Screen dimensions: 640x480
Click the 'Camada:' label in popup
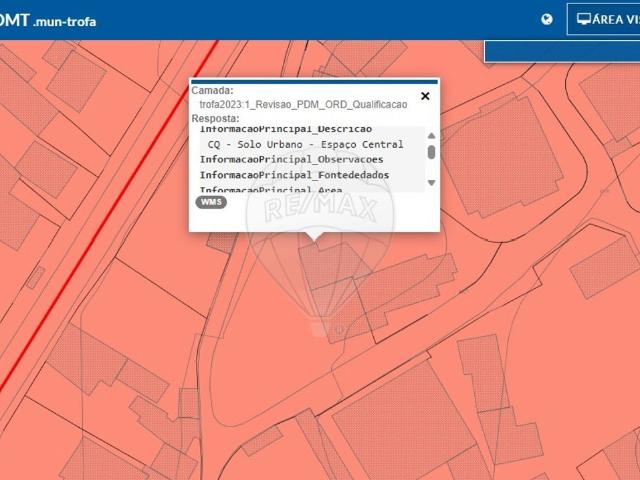pos(212,90)
